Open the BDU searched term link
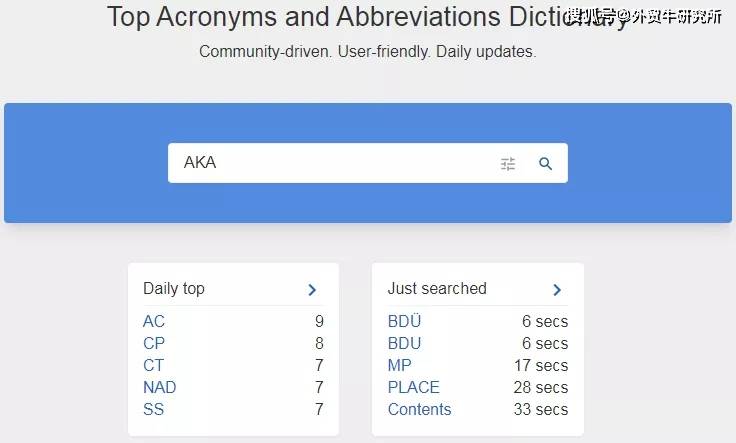The image size is (736, 443). click(x=405, y=344)
